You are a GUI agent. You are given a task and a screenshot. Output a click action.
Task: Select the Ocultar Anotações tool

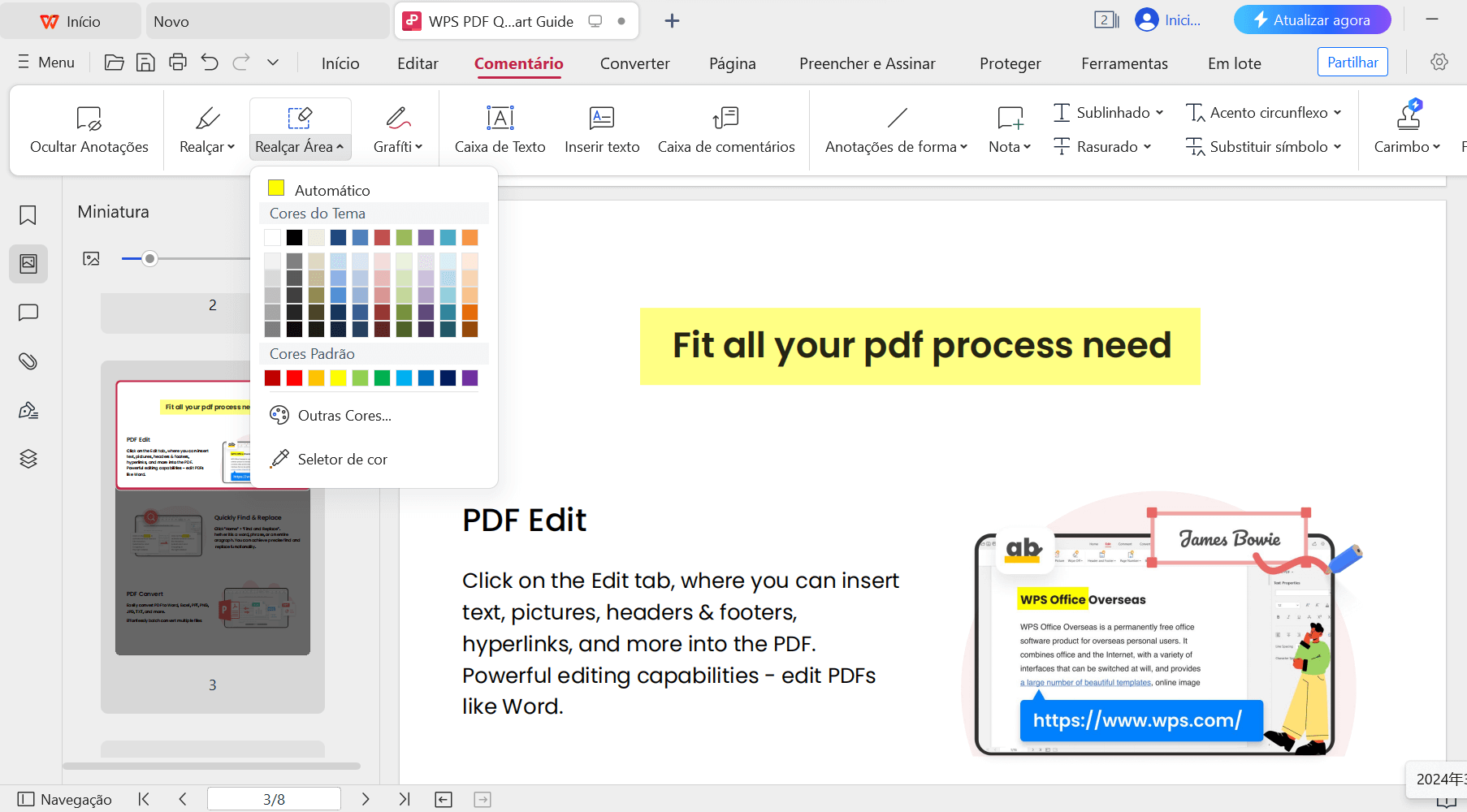coord(89,128)
